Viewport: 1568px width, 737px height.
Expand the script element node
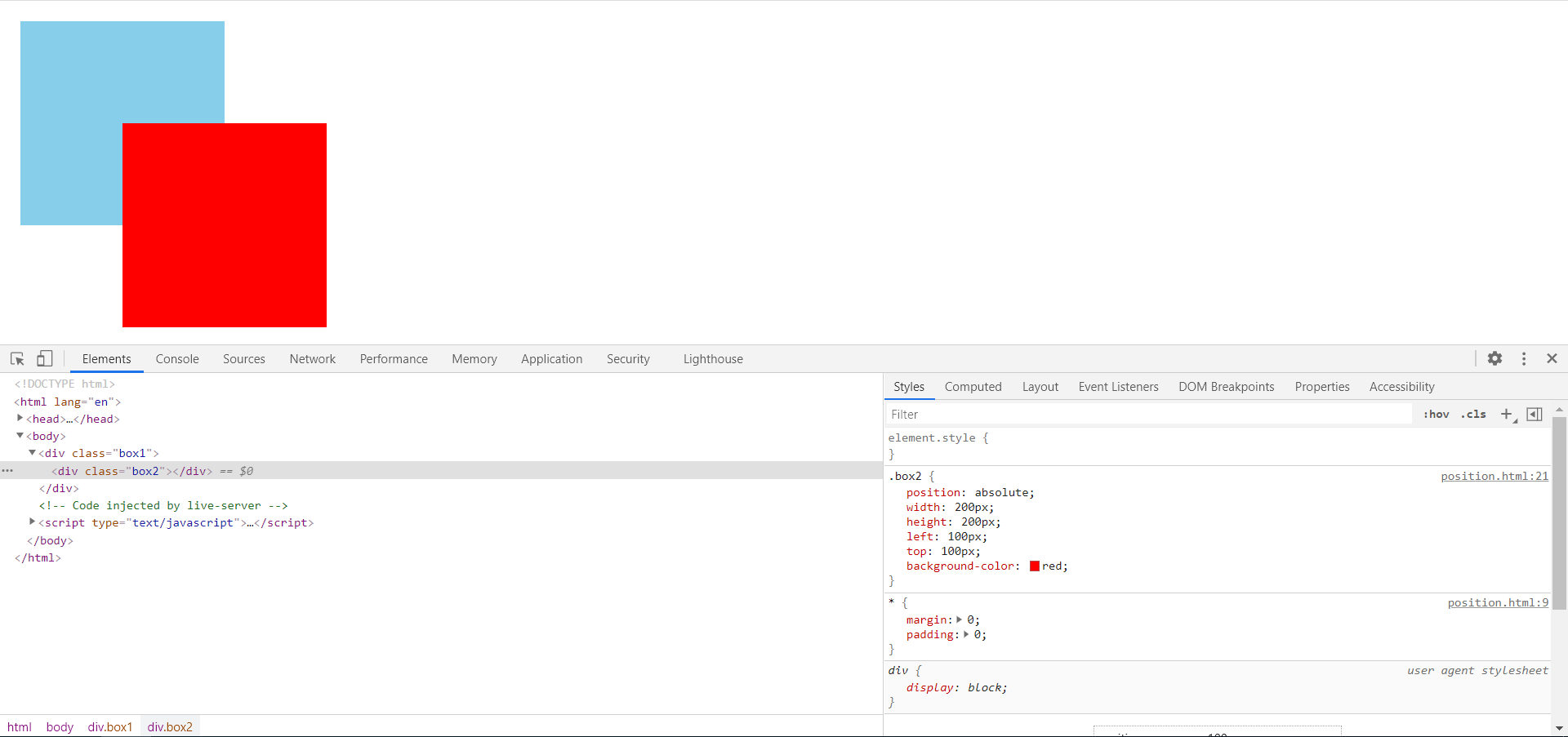[x=32, y=522]
